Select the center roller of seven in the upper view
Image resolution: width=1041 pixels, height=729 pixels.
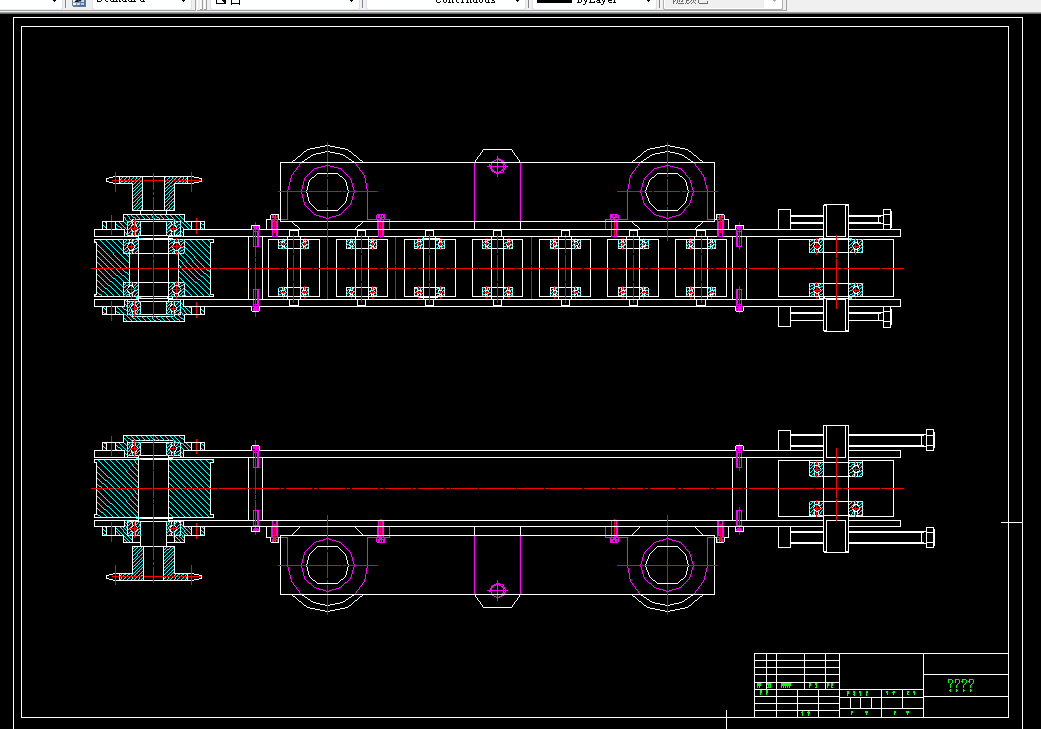pyautogui.click(x=497, y=268)
